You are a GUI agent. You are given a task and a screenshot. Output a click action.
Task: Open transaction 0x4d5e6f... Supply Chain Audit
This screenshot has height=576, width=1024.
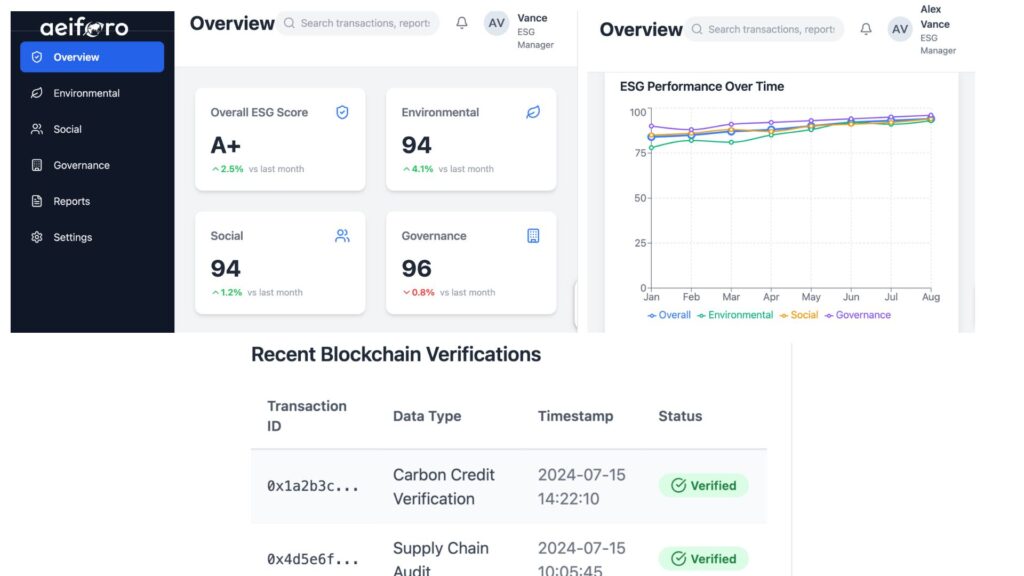(x=312, y=560)
